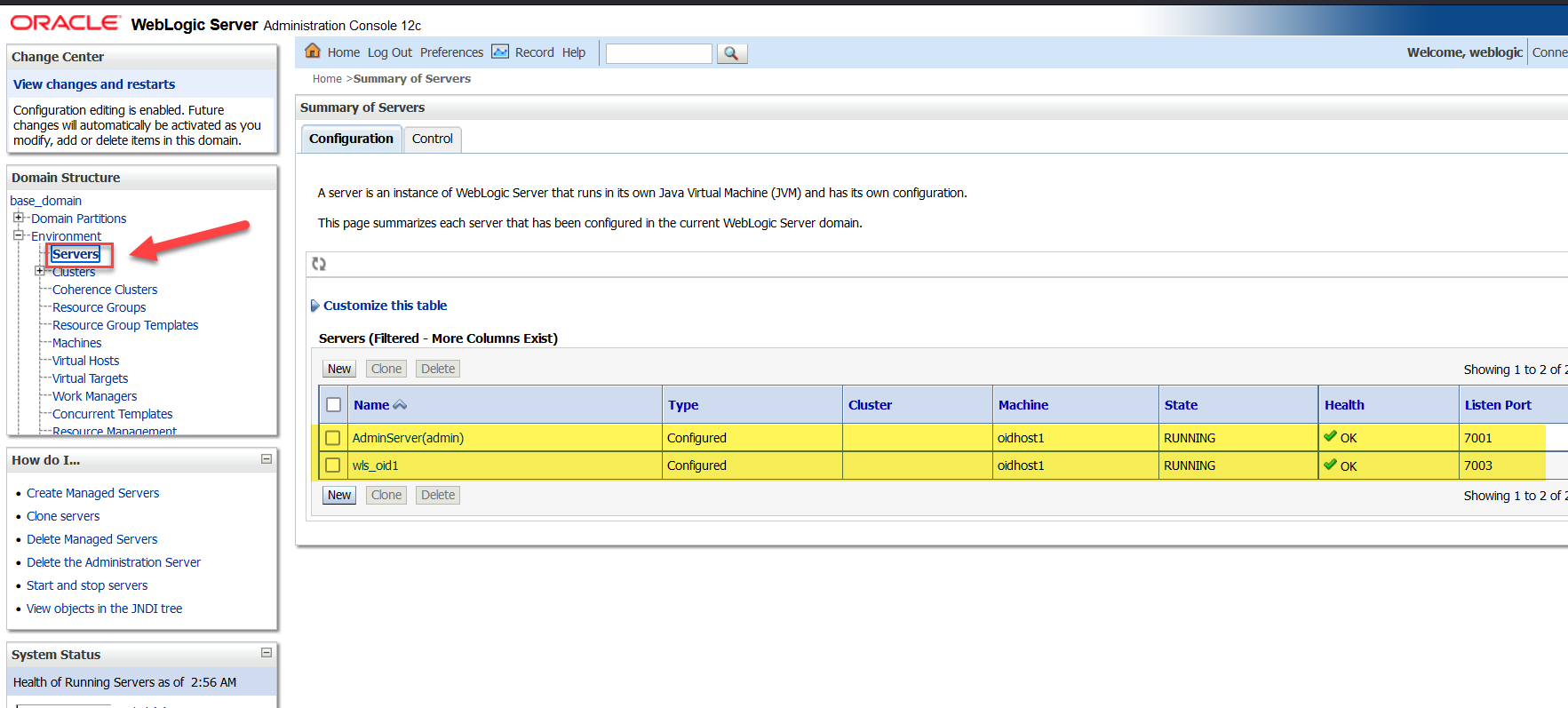
Task: Check the AdminServer(admin) row checkbox
Action: tap(333, 438)
